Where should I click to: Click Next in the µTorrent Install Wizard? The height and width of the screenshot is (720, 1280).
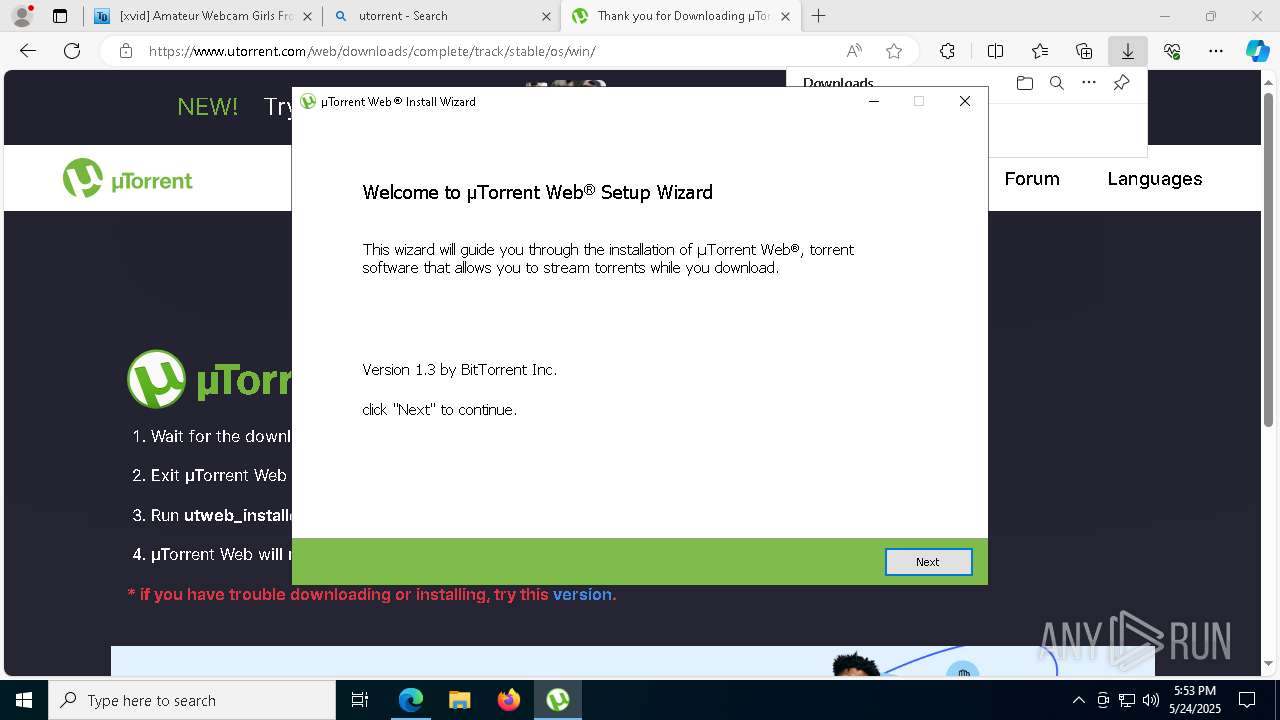pos(928,562)
